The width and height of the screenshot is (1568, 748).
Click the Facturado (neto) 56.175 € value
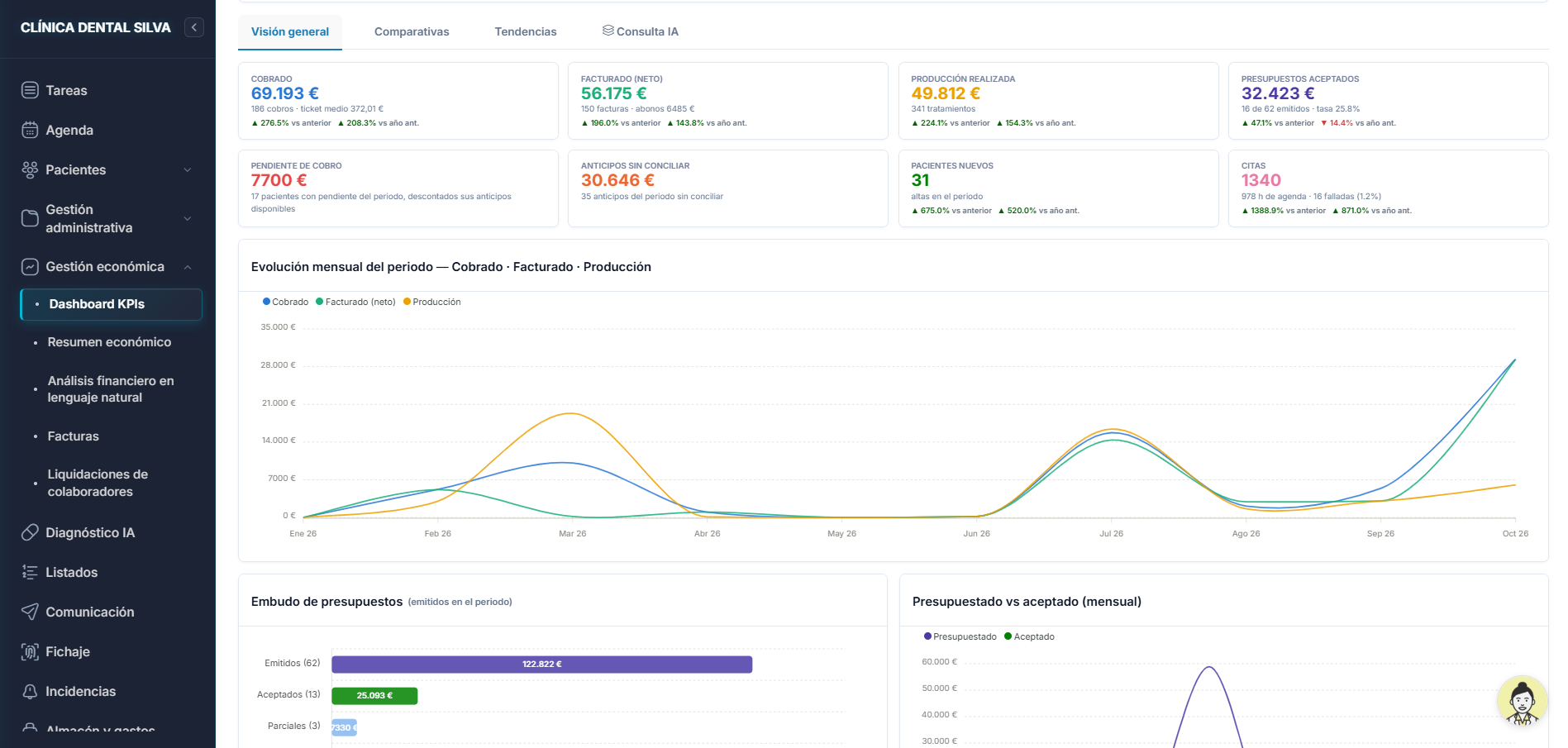[x=614, y=93]
